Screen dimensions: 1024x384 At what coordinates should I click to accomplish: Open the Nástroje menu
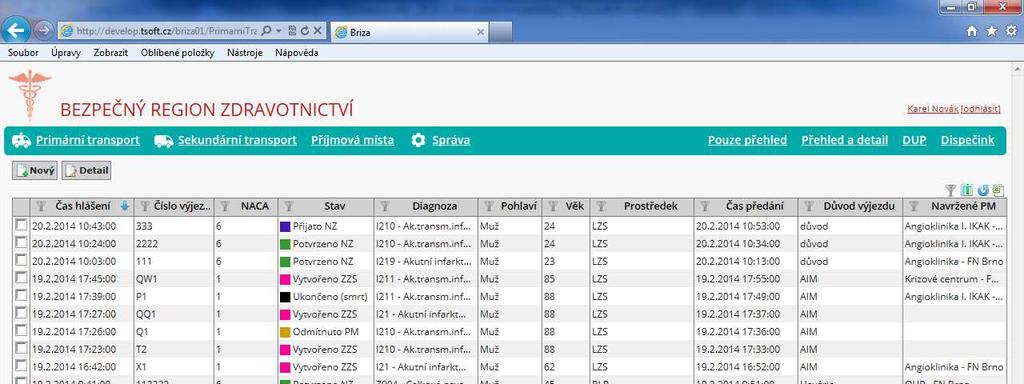[x=245, y=53]
